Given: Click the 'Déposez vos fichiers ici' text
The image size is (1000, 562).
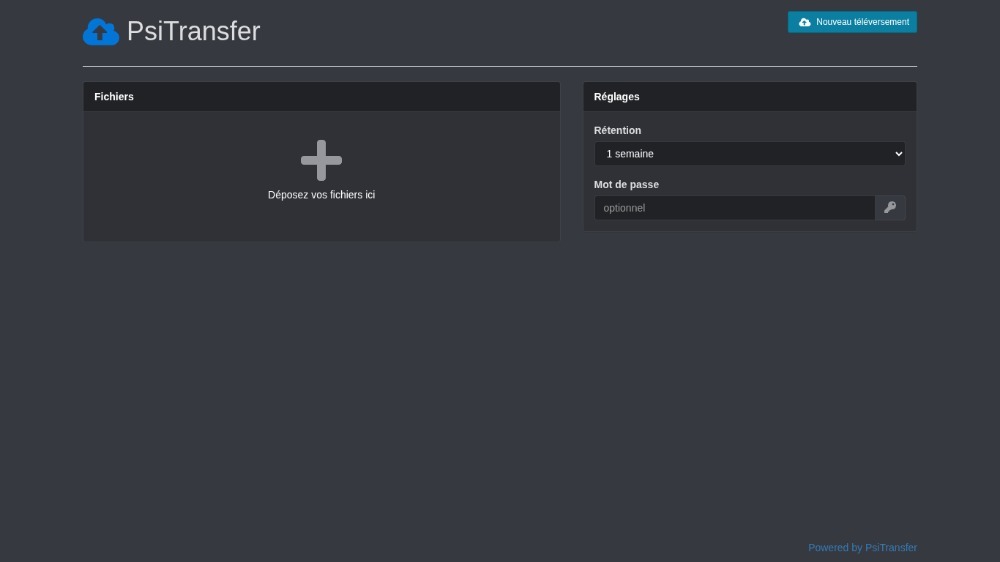Looking at the screenshot, I should tap(321, 195).
